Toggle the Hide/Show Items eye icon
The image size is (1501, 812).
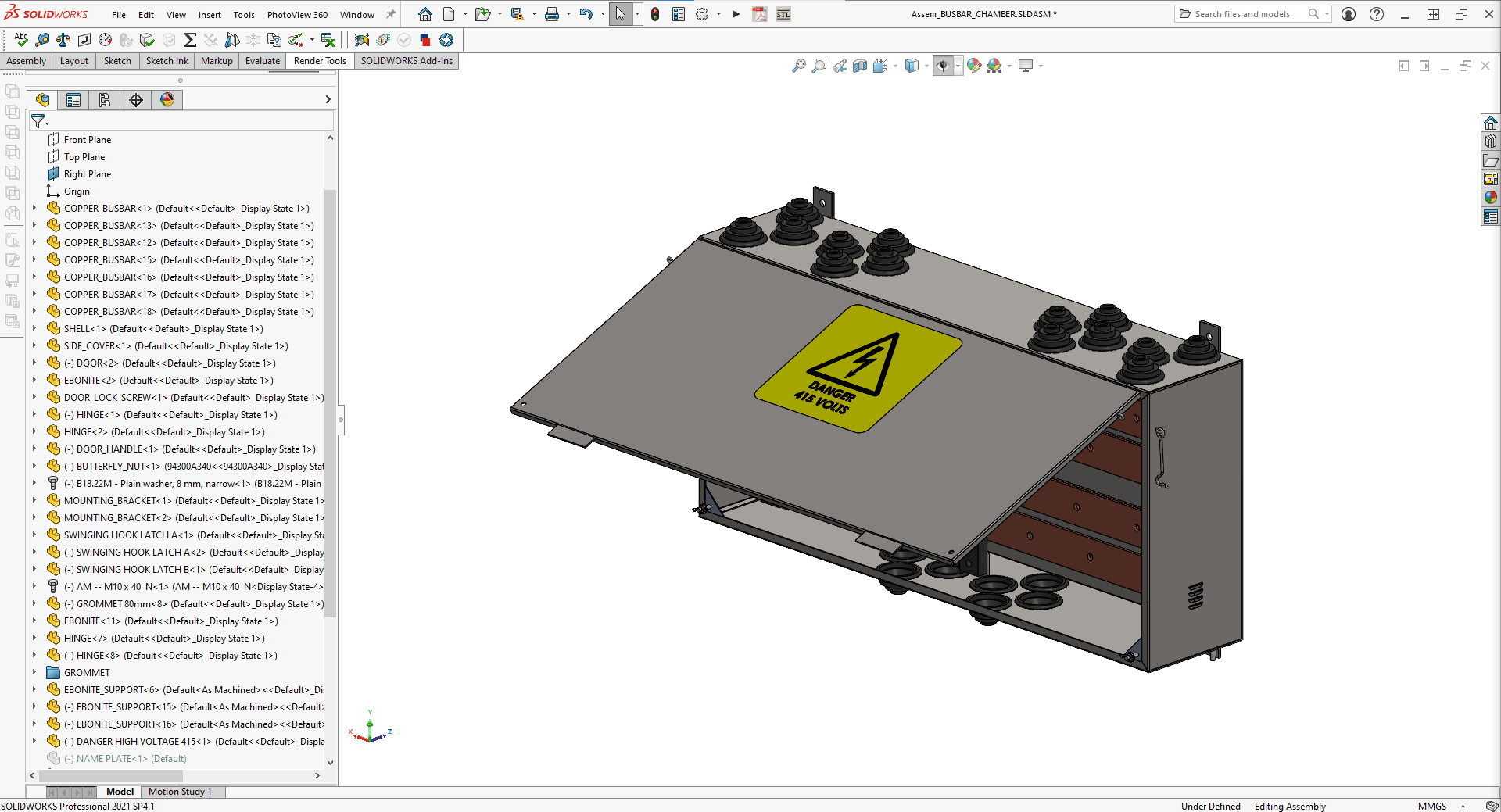944,66
